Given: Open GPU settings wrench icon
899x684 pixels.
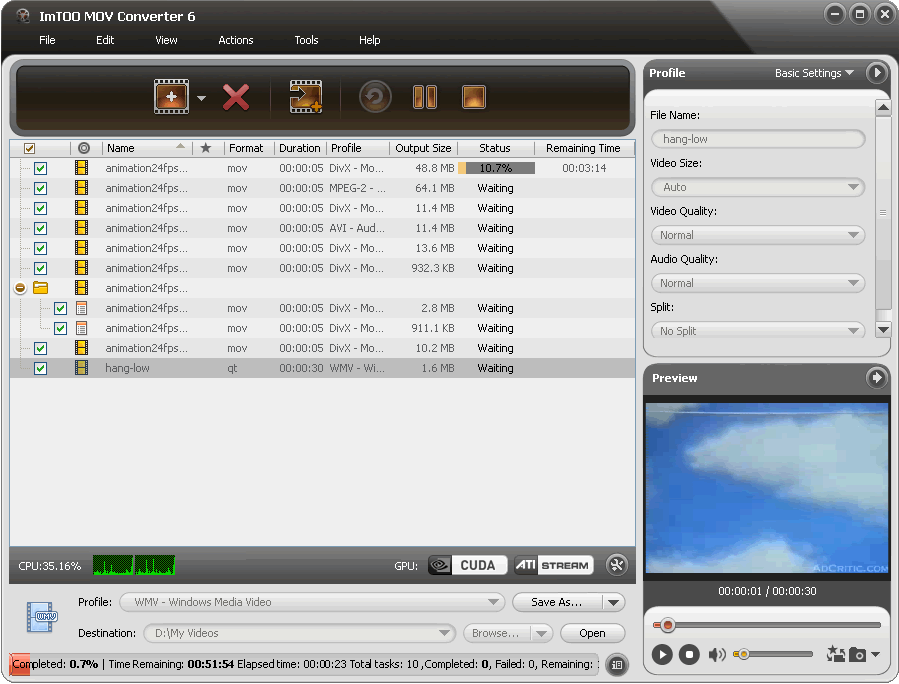Looking at the screenshot, I should [617, 565].
